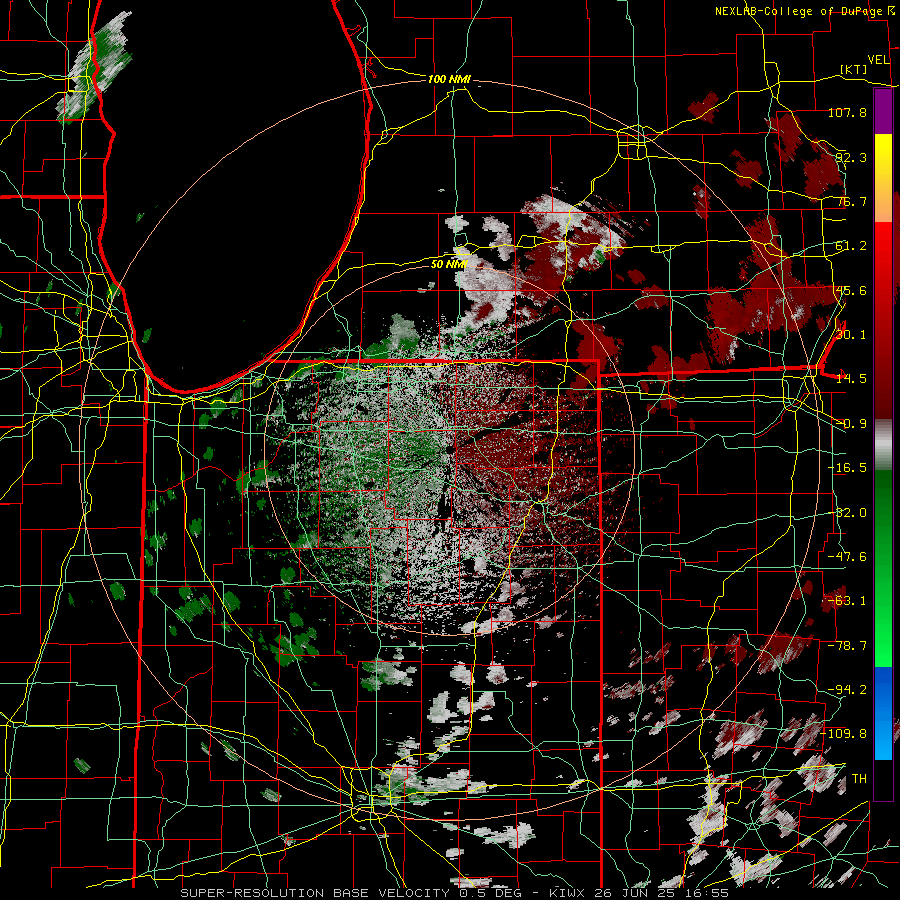Select the 61.2 velocity scale value
The image size is (900, 900).
(851, 246)
